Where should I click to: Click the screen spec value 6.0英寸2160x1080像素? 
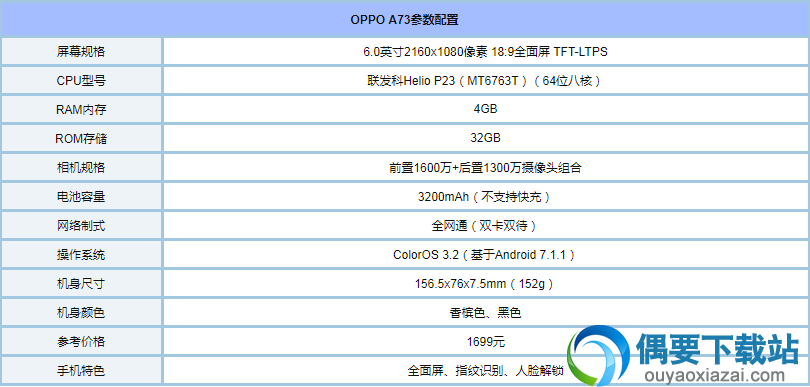pos(485,52)
